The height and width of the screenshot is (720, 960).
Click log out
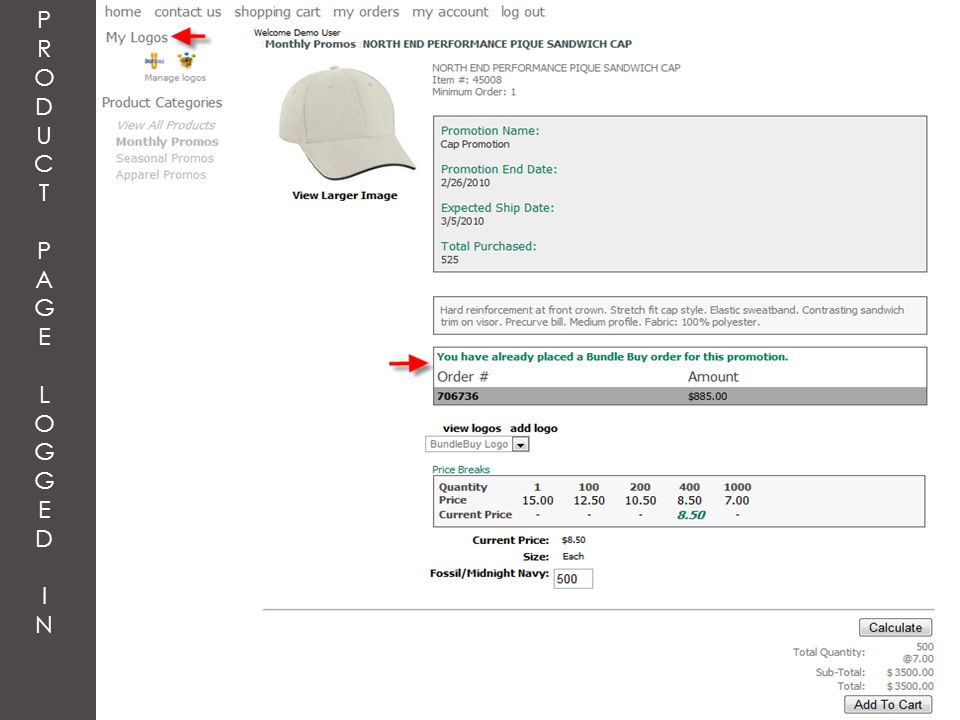click(x=522, y=12)
